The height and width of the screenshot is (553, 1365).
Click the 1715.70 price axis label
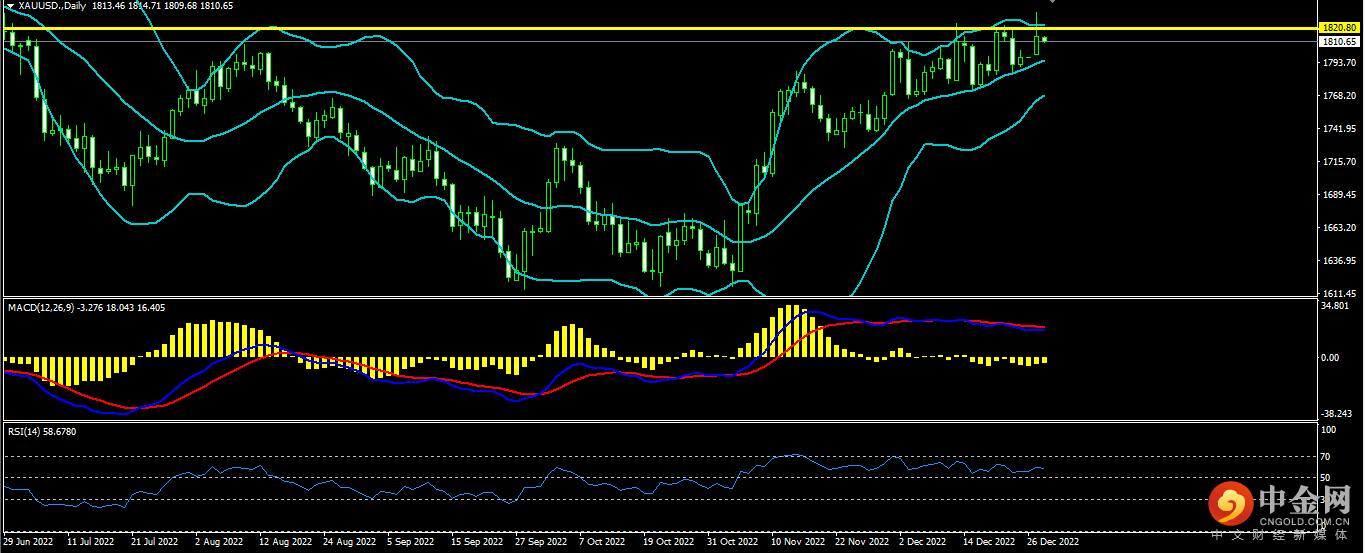pos(1338,162)
